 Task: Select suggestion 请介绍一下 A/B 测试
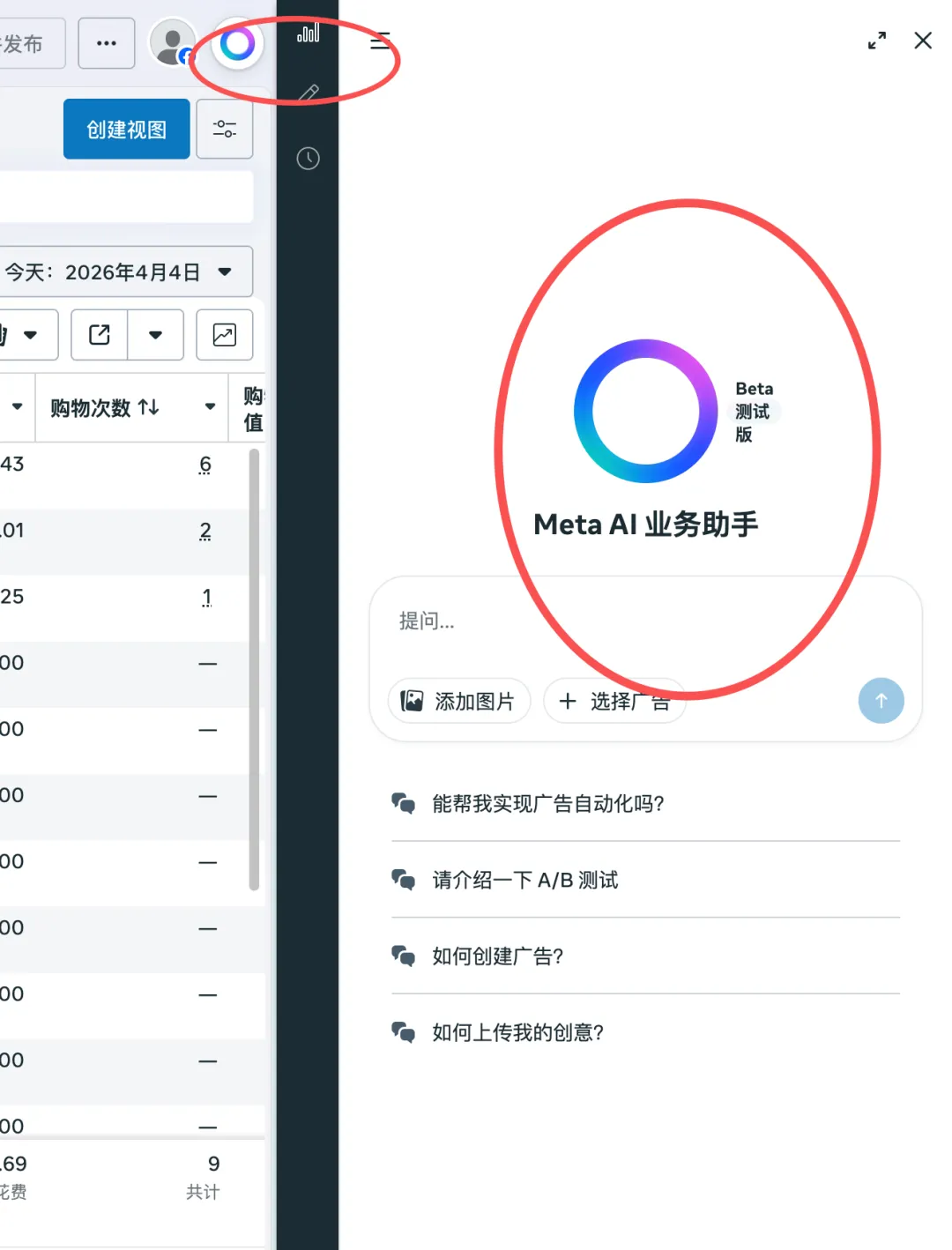(x=645, y=880)
